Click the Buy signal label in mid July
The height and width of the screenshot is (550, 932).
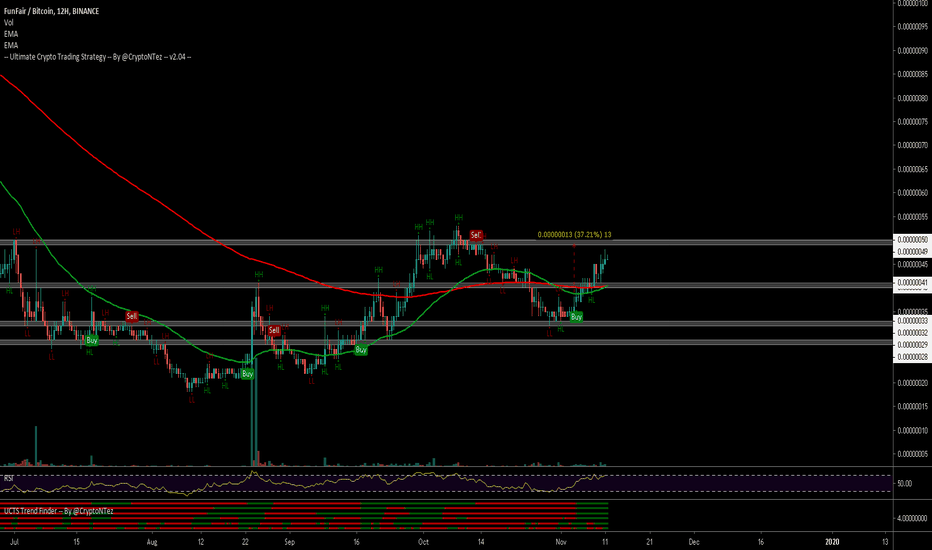pos(92,341)
